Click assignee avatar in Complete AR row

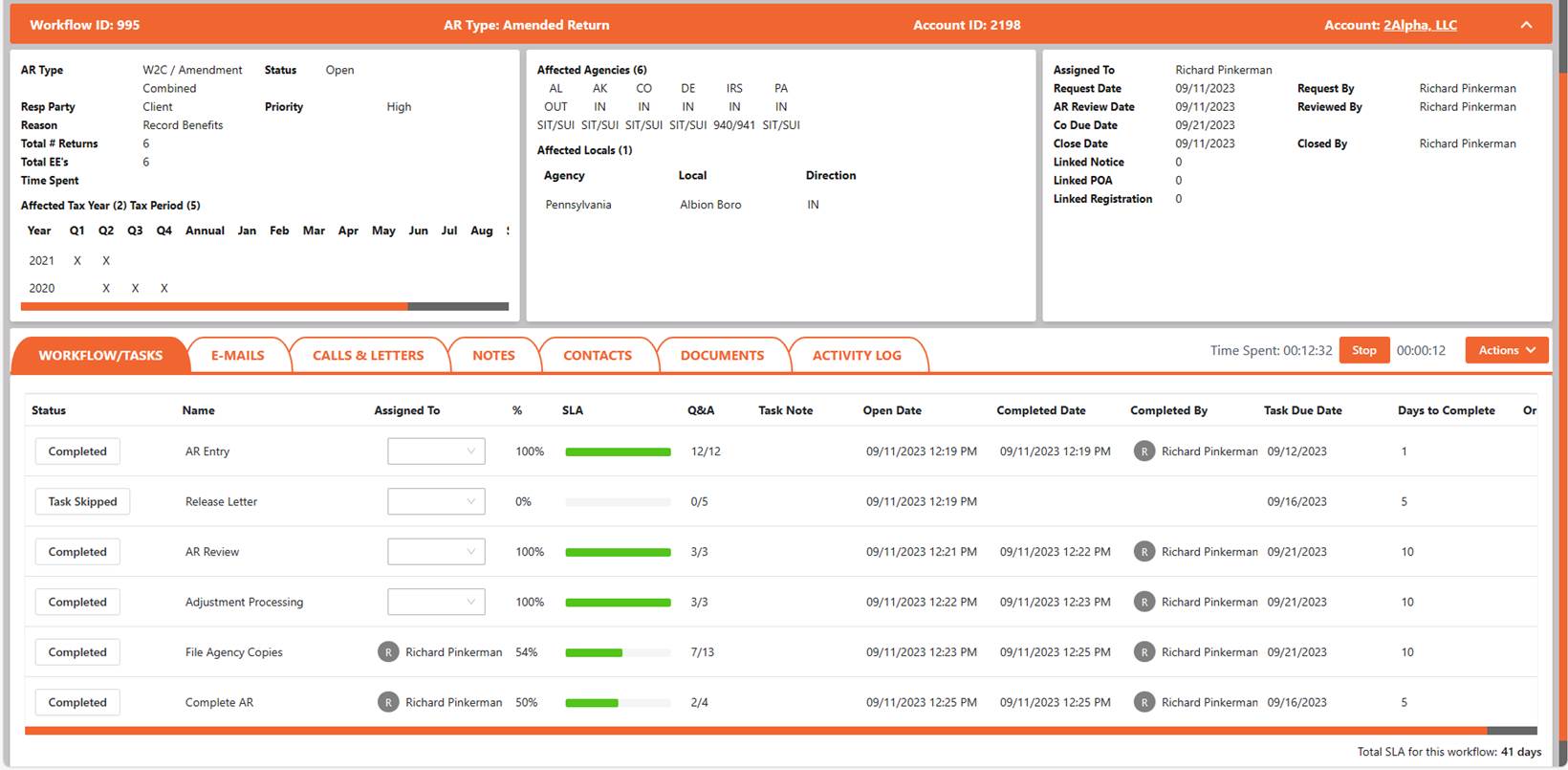(x=388, y=702)
